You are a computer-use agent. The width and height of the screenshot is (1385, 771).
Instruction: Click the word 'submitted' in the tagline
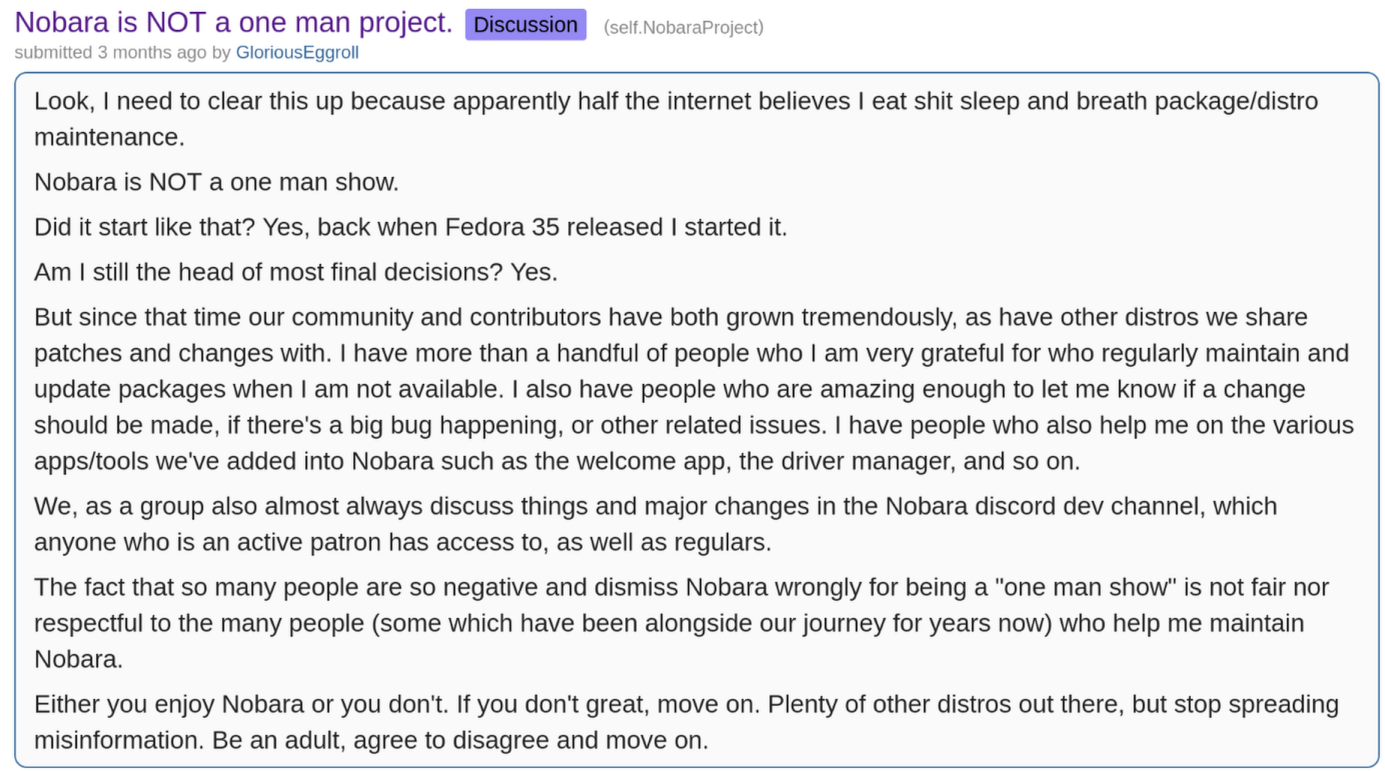click(x=53, y=53)
